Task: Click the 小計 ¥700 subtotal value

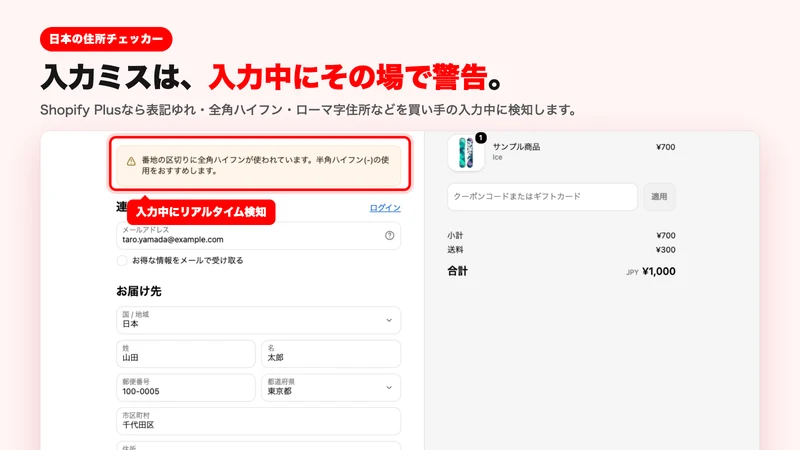Action: click(x=665, y=235)
